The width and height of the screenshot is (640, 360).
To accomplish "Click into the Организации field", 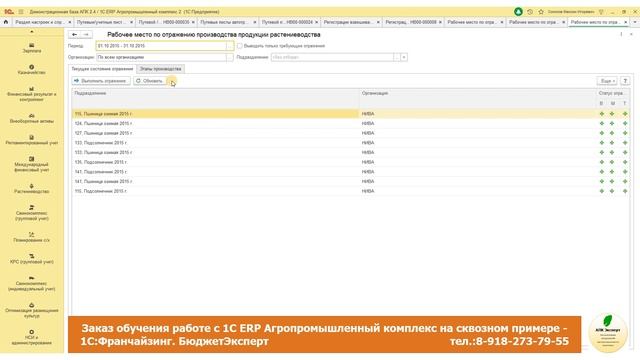I will pyautogui.click(x=161, y=58).
